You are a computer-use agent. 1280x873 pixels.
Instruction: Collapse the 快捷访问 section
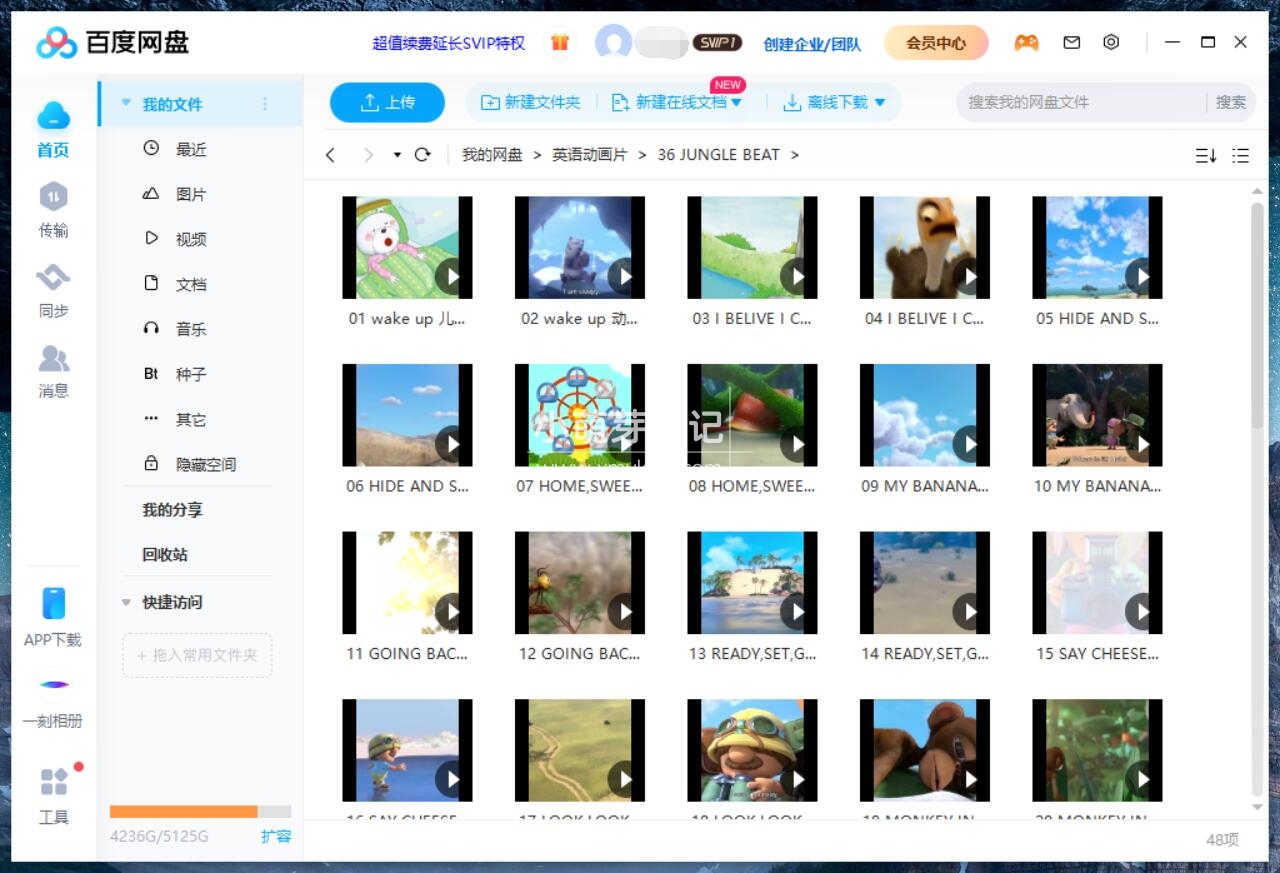pyautogui.click(x=126, y=603)
